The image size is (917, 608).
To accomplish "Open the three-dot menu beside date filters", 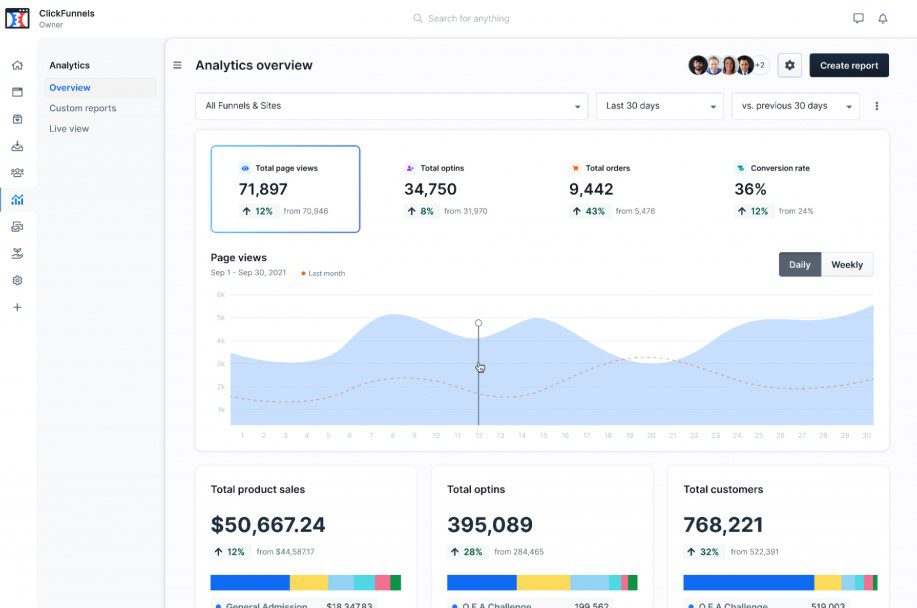I will point(877,105).
